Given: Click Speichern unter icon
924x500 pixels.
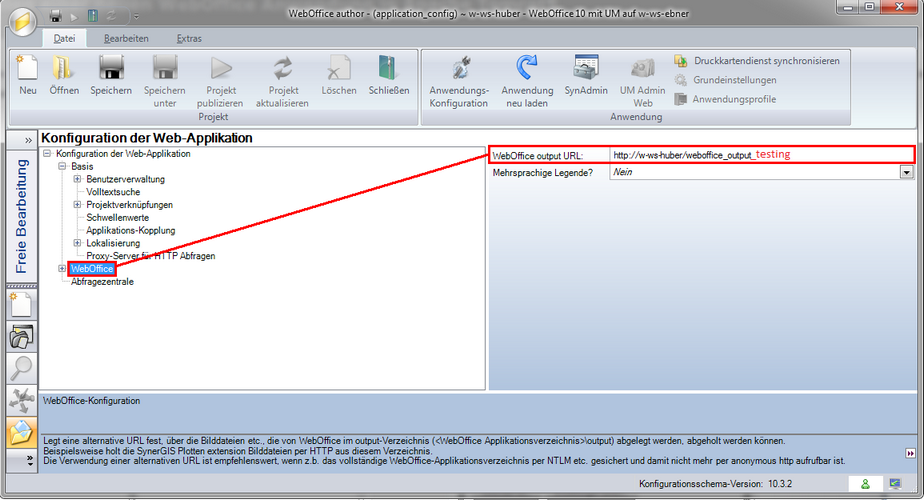Looking at the screenshot, I should pos(165,68).
